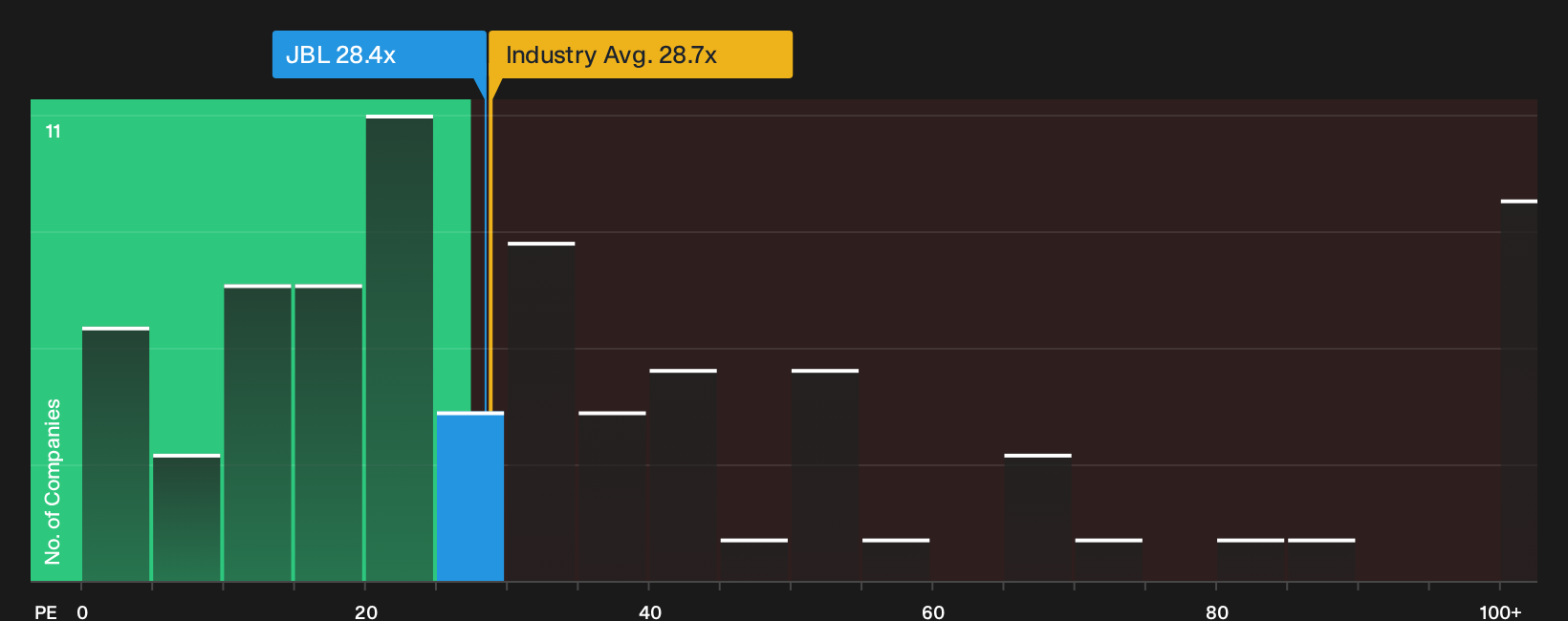Click the first green bar starting at PE 0

[116, 454]
